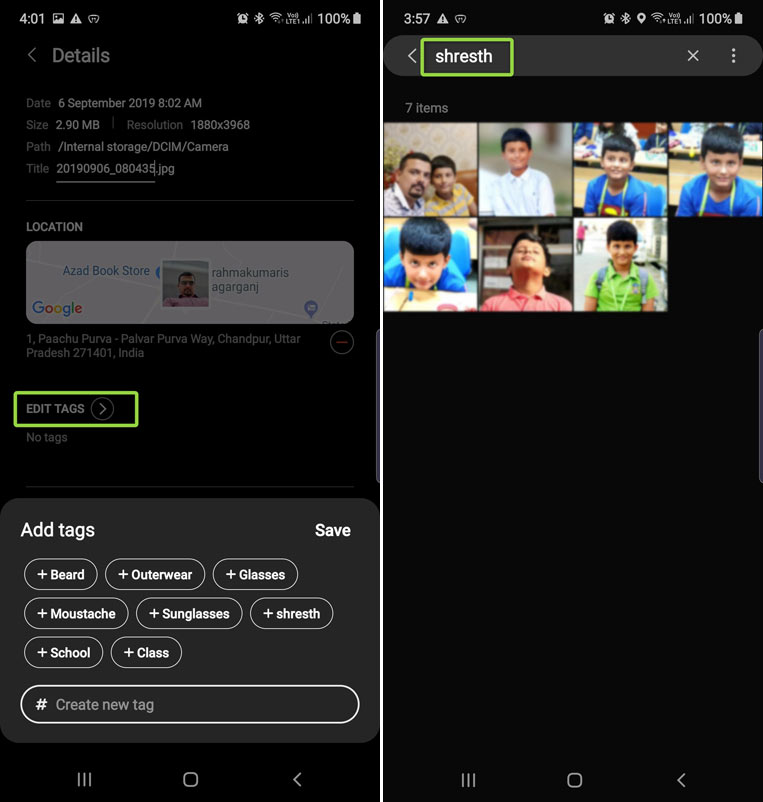Add the Glasses tag
This screenshot has width=763, height=802.
tap(255, 574)
